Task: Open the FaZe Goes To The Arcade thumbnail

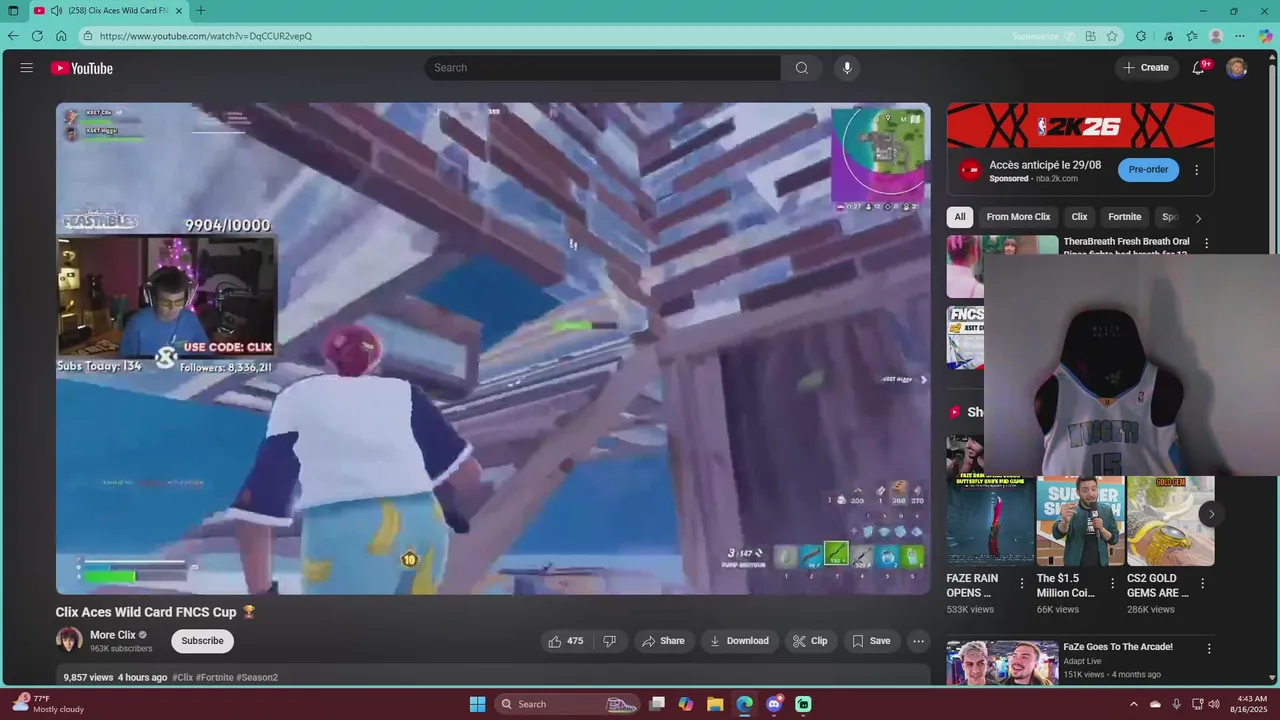Action: coord(1002,664)
